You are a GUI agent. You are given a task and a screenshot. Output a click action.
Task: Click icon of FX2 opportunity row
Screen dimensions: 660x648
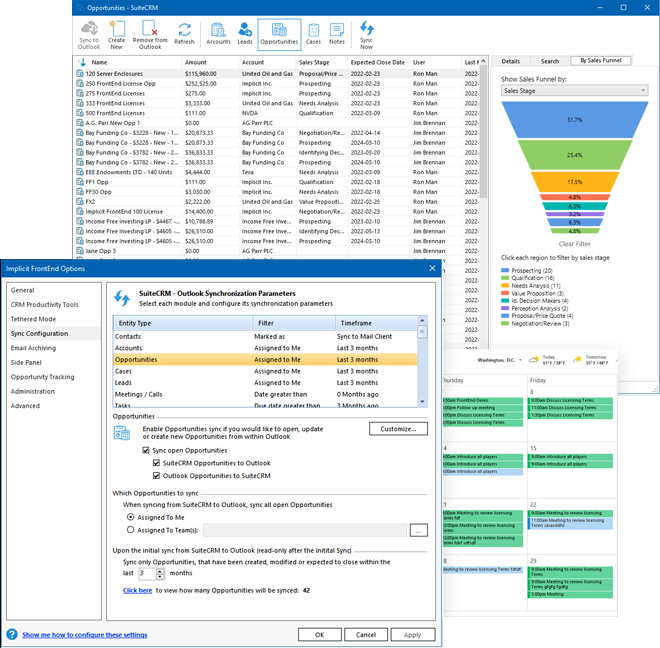tap(80, 201)
